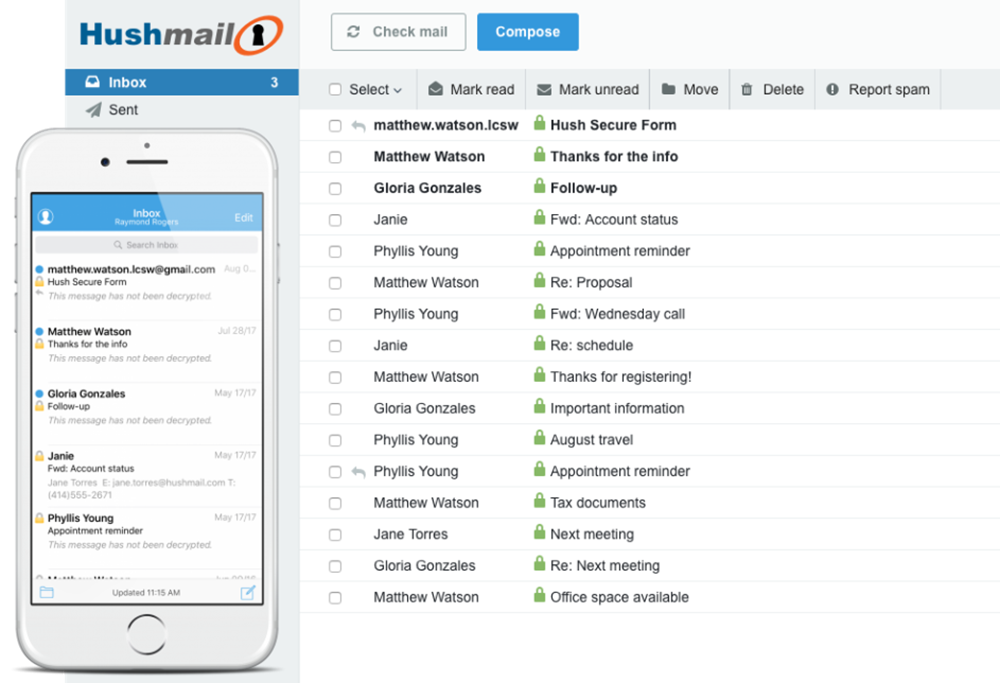Tick the Select all checkbox in toolbar
The height and width of the screenshot is (683, 1000).
pyautogui.click(x=335, y=89)
